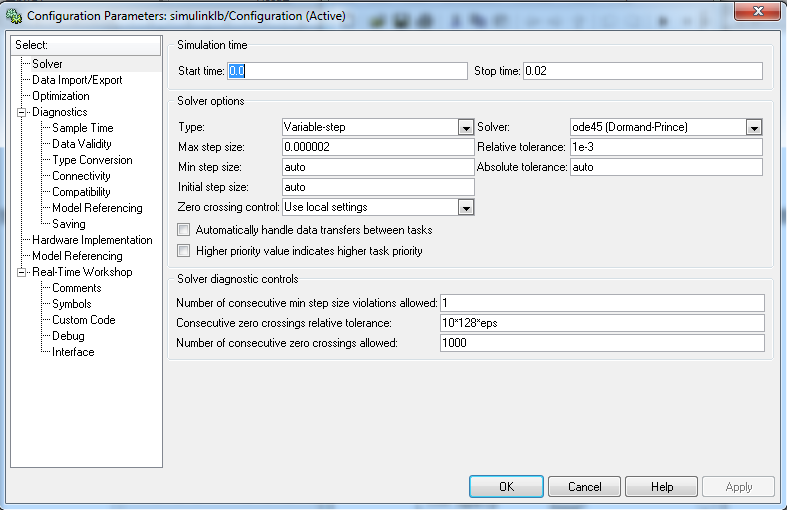Open Real-Time Workshop Symbols pane

(72, 304)
